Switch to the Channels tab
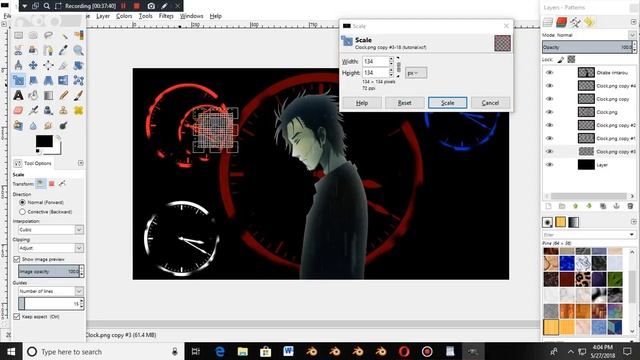Screen dimensions: 640x360 [562, 22]
